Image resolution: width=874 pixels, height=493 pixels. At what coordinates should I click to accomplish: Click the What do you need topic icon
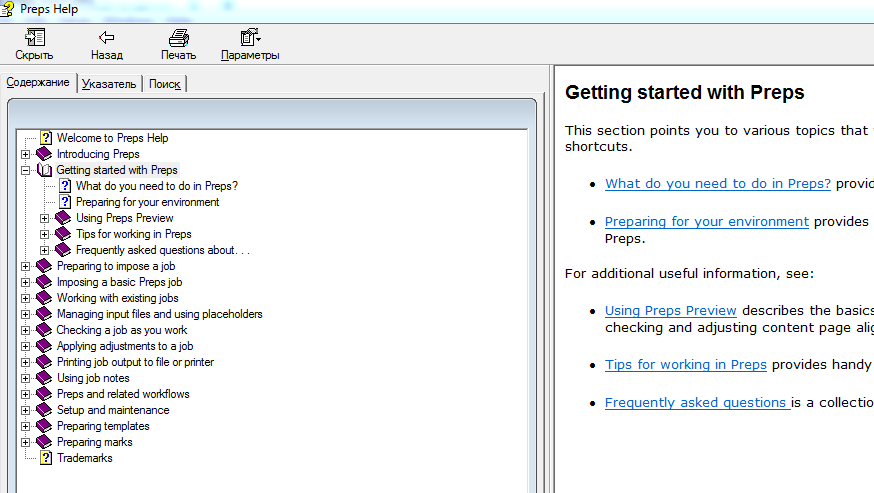pos(65,186)
